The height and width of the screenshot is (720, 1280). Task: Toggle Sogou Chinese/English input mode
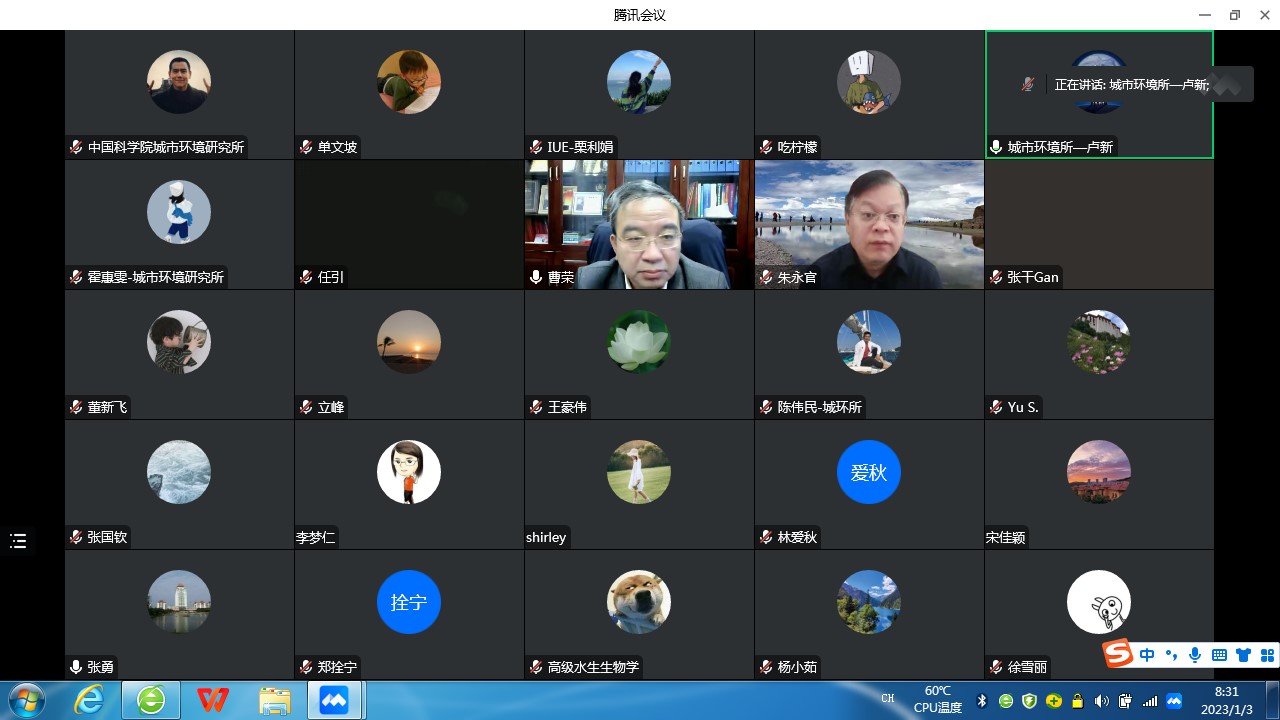(1147, 656)
